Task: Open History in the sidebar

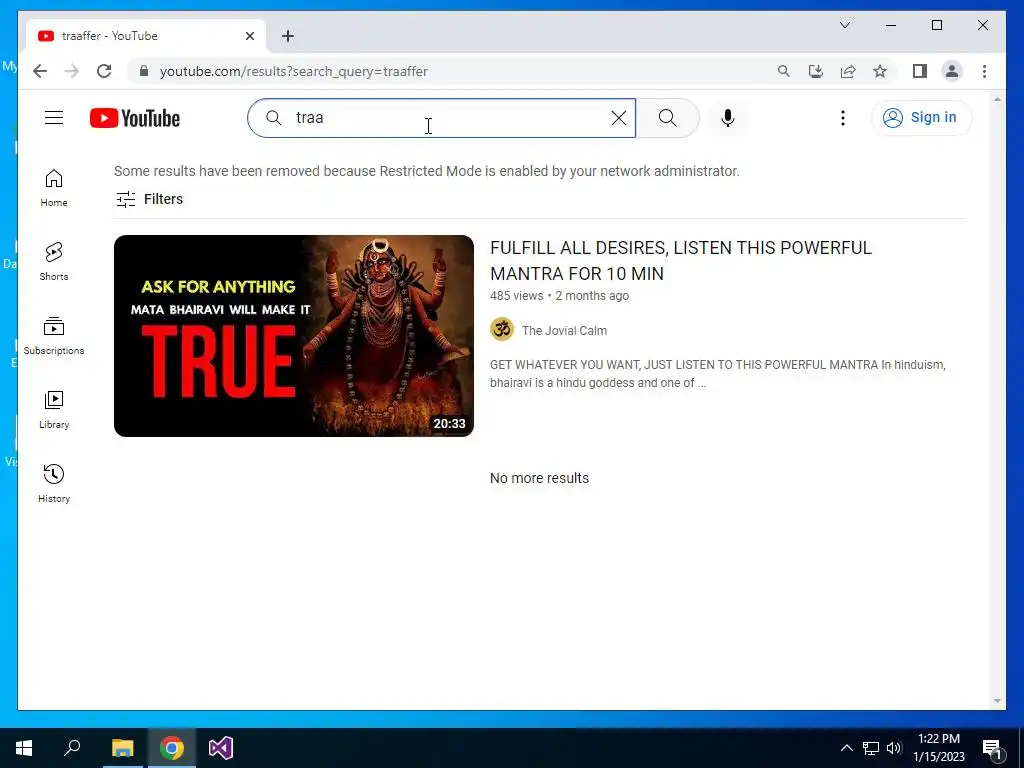Action: pos(54,483)
